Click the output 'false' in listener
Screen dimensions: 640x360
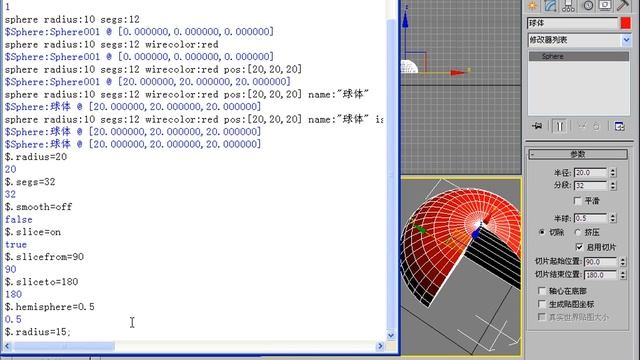[x=18, y=220]
